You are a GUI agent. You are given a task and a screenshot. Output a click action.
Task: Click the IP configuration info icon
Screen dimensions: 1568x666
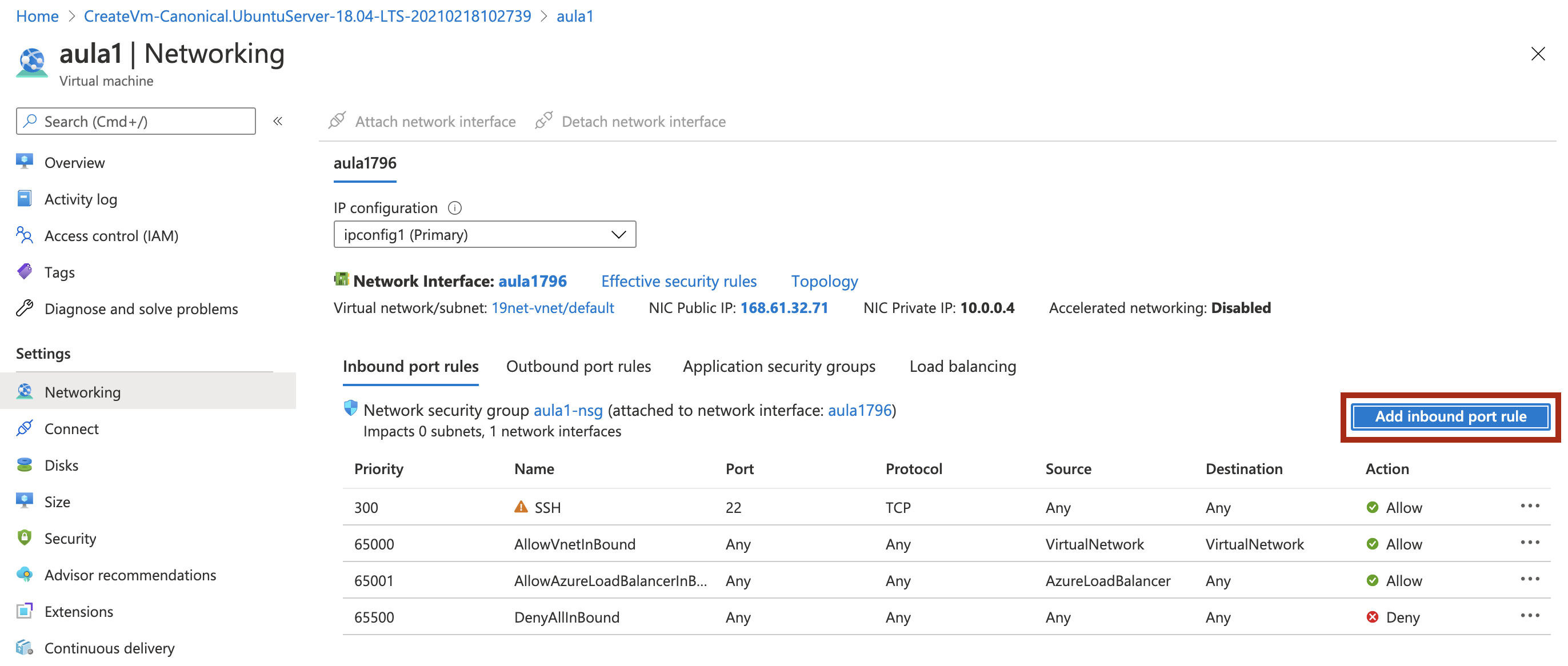click(455, 208)
